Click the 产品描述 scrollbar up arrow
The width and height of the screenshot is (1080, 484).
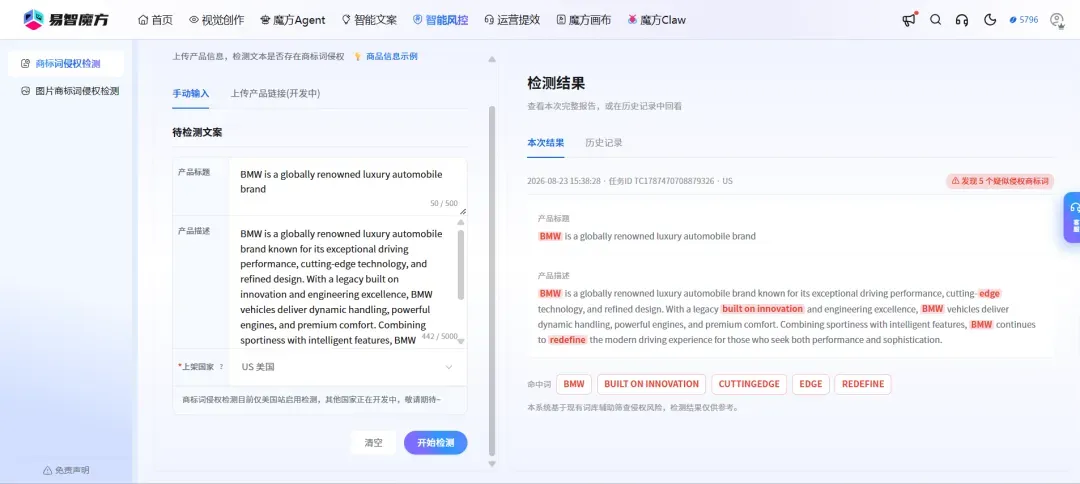click(461, 222)
